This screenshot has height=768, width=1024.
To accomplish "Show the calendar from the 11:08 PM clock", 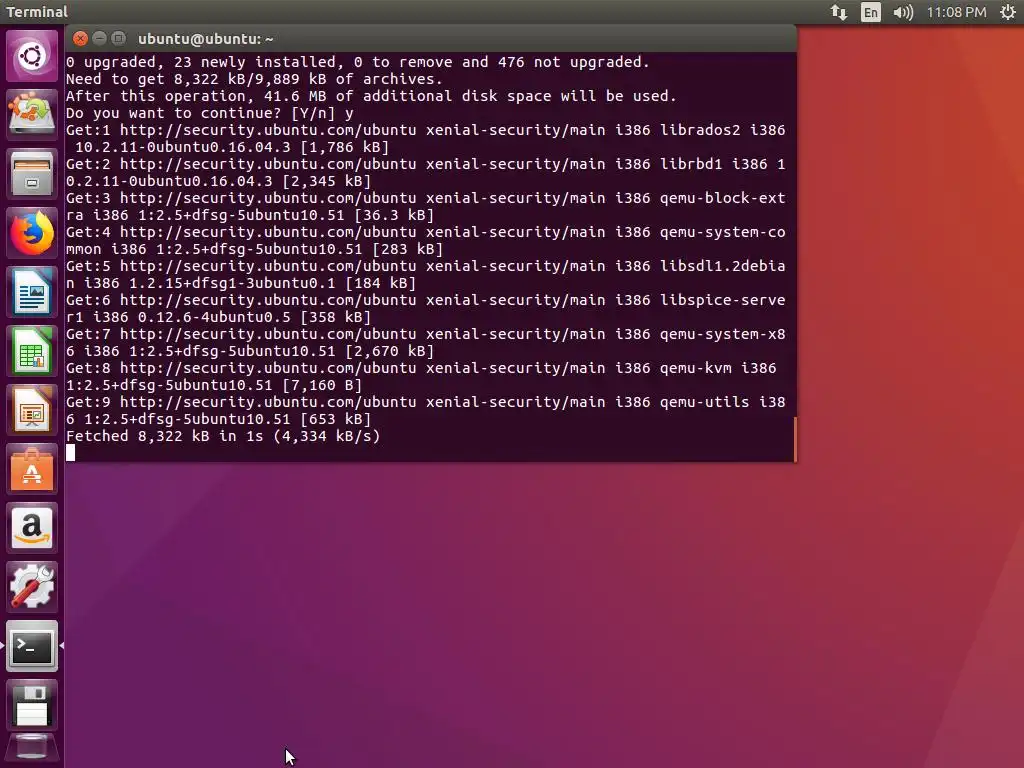I will point(956,12).
